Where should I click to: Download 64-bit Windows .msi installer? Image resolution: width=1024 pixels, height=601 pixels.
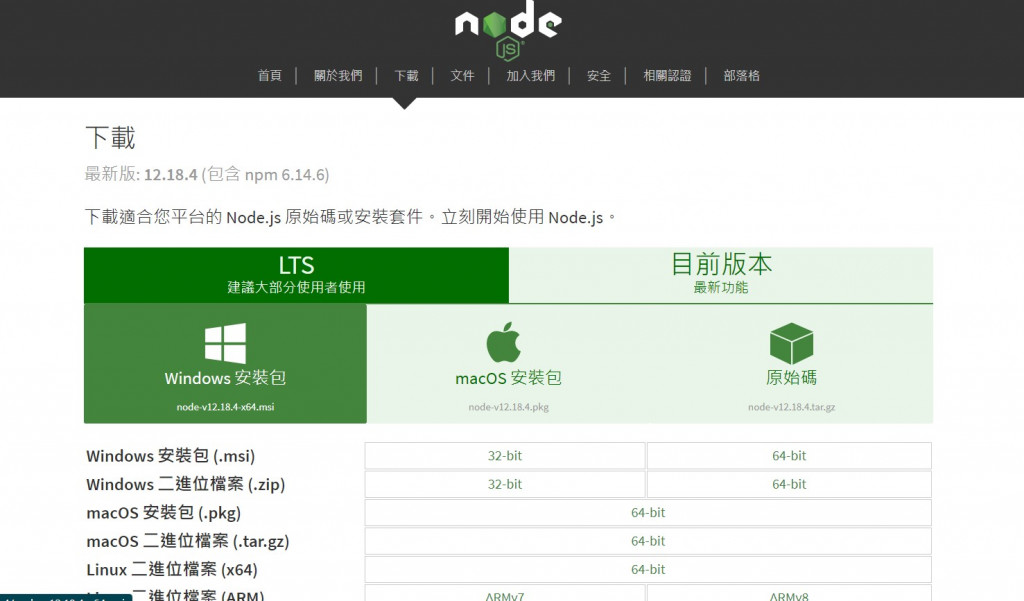coord(789,456)
